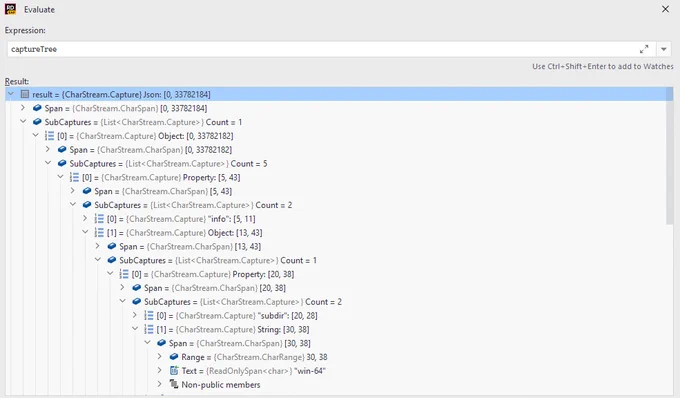Collapse the SubCaptures Count = 5 node
The height and width of the screenshot is (398, 680).
(x=48, y=163)
